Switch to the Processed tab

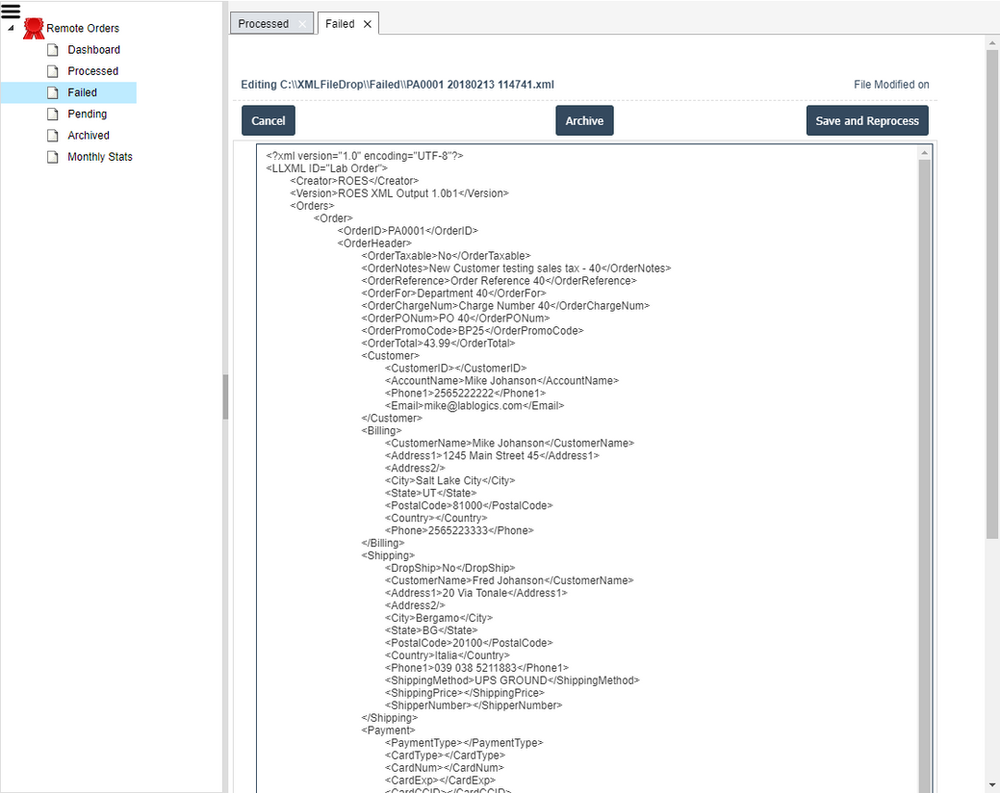[264, 22]
